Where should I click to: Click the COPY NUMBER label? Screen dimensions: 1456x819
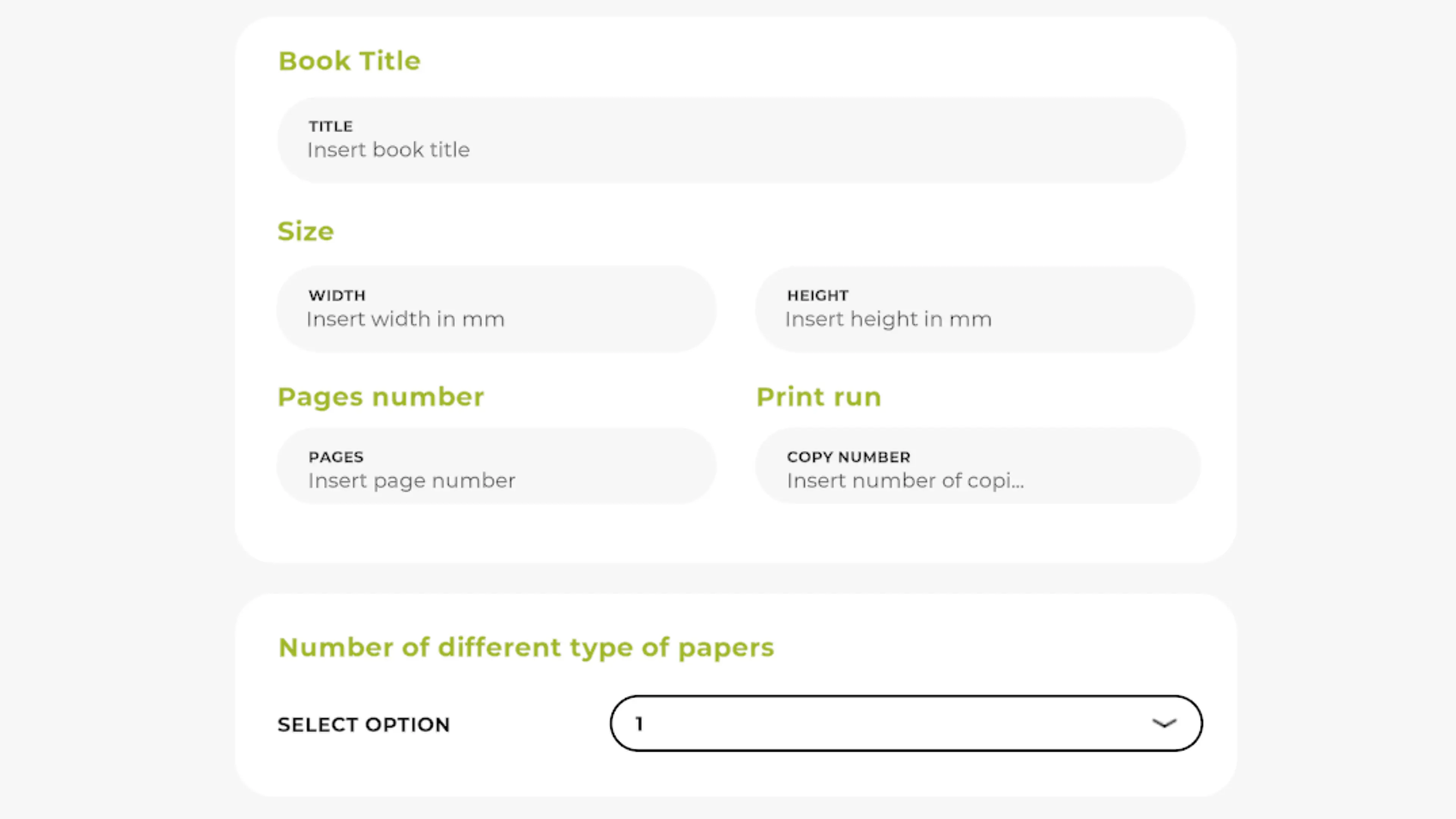[849, 457]
